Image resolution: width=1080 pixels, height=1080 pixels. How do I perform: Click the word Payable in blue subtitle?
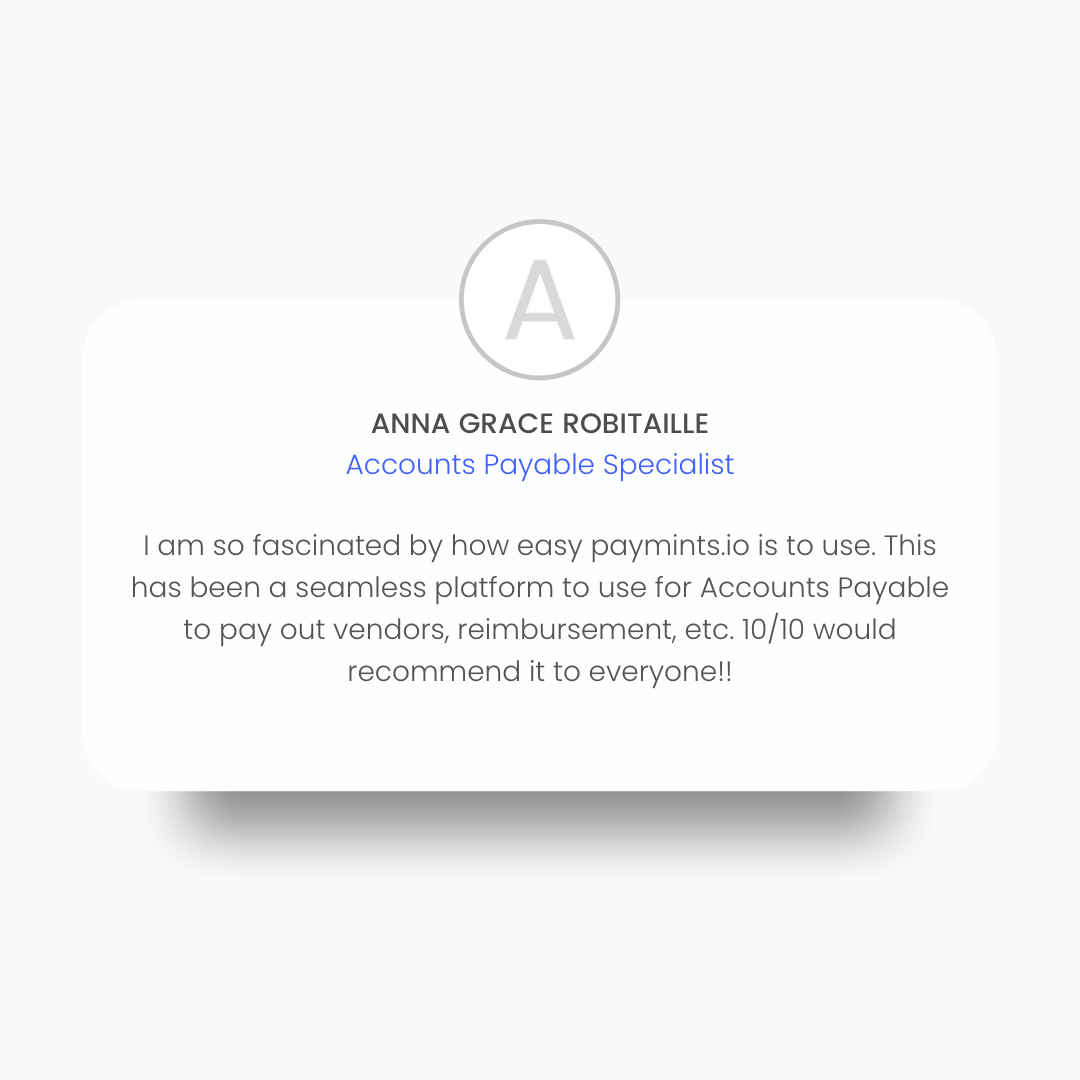(539, 466)
